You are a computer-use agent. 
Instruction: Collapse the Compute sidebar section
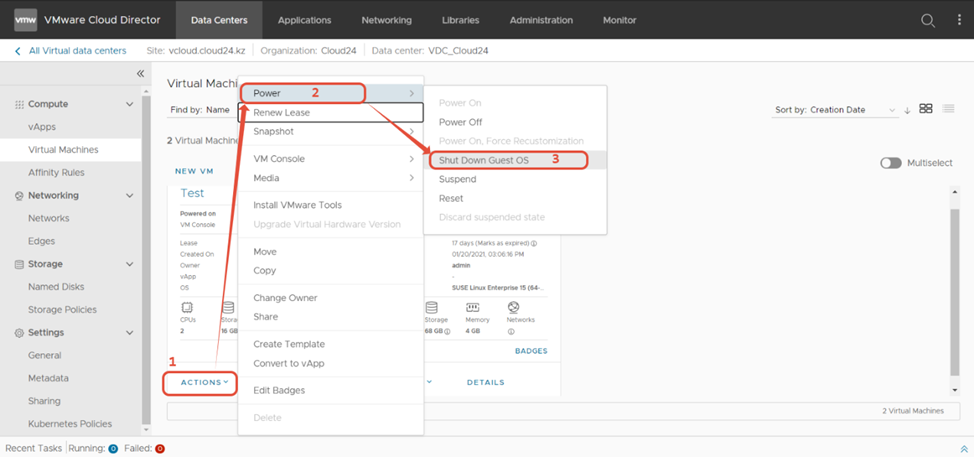click(x=130, y=104)
